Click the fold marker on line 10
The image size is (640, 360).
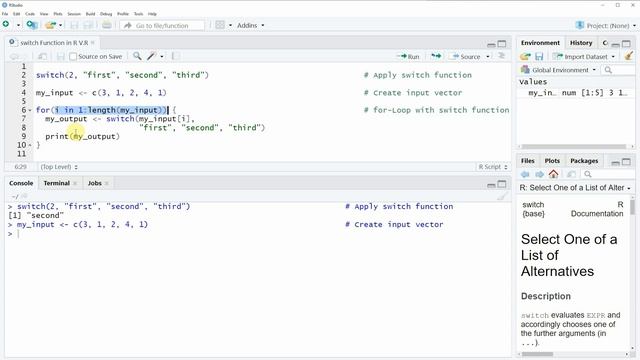point(30,145)
